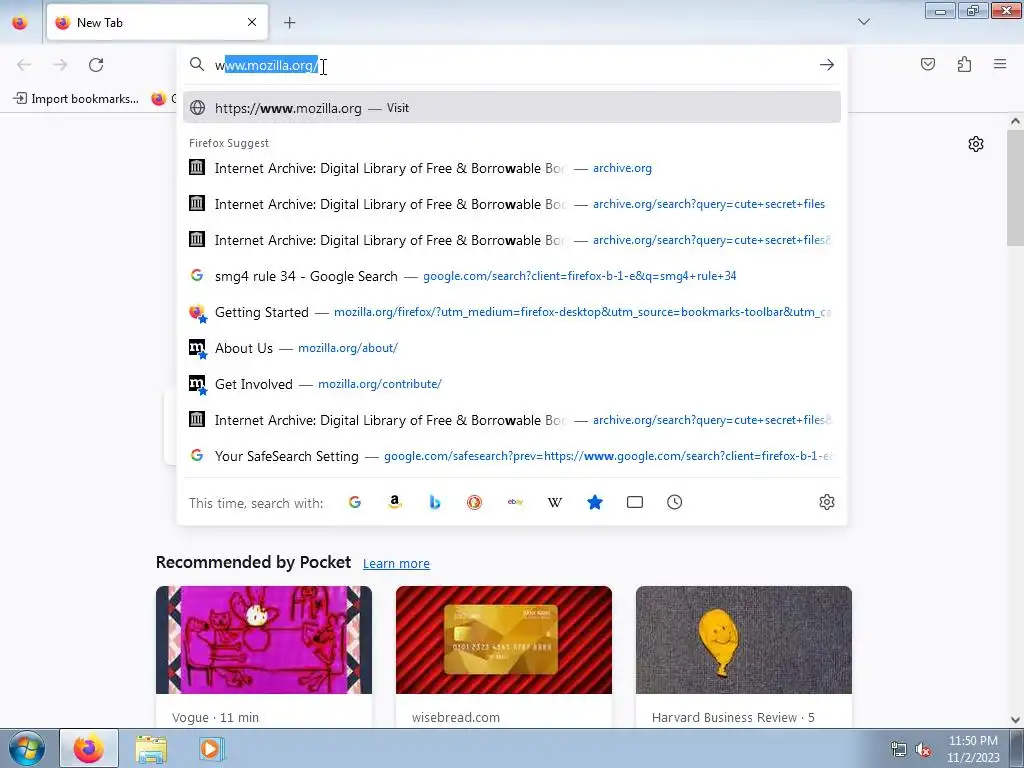This screenshot has height=768, width=1024.
Task: Click the page scrollbar down arrow
Action: click(1015, 720)
